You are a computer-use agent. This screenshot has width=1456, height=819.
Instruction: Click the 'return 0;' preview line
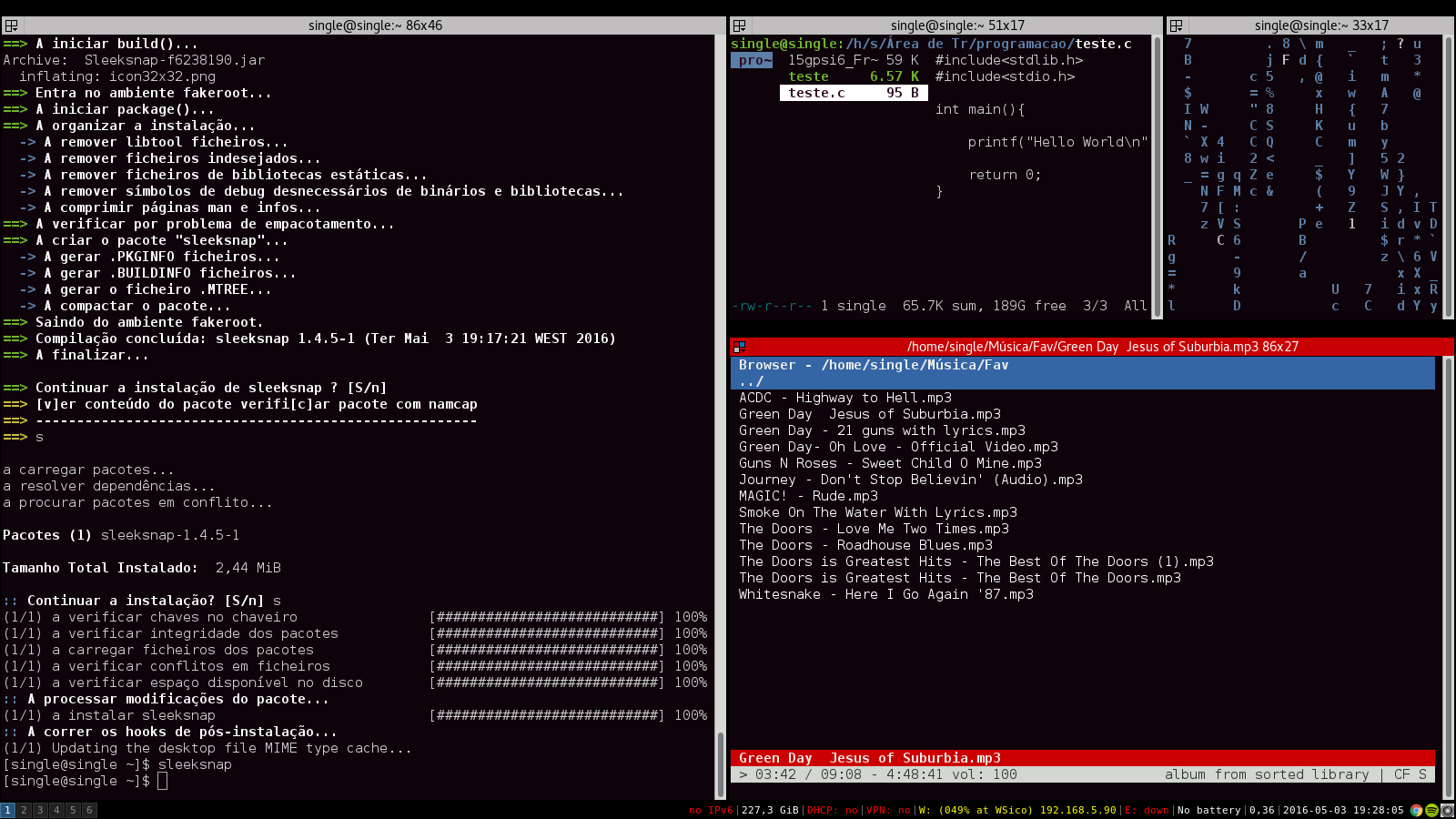(x=1005, y=175)
